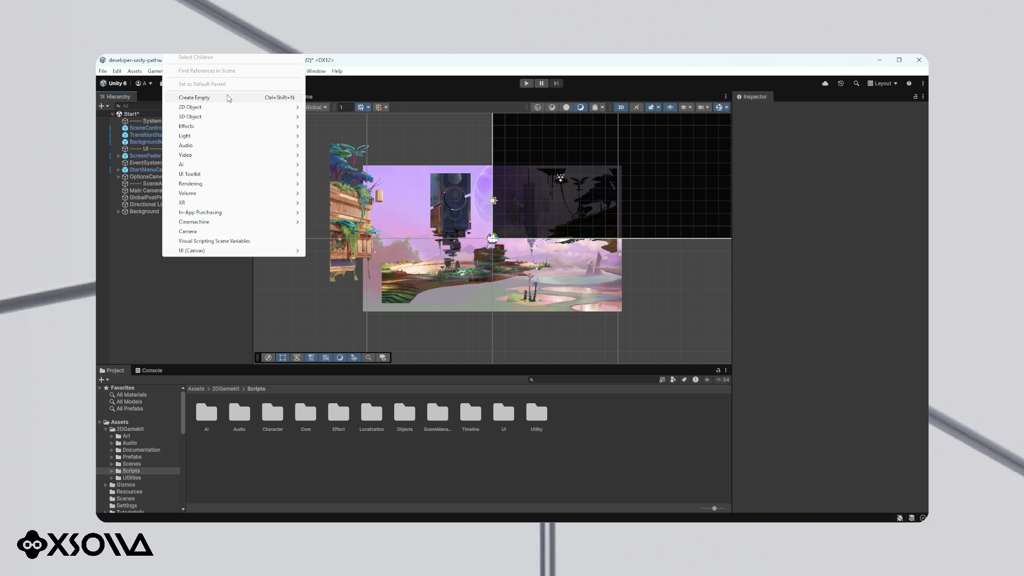Click the Step forward playback button
Image resolution: width=1024 pixels, height=576 pixels.
click(556, 84)
